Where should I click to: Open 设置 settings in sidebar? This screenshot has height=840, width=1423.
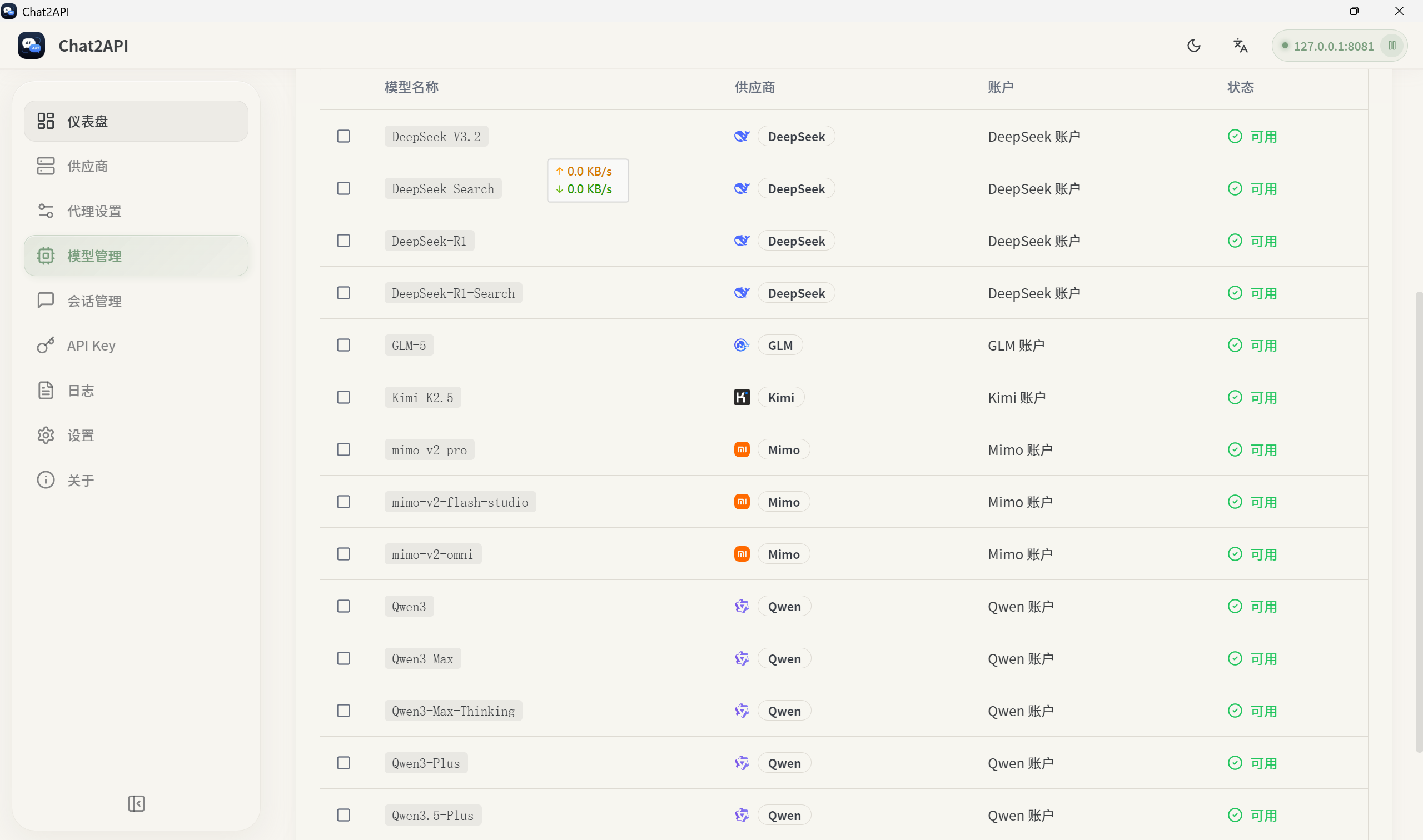pyautogui.click(x=136, y=436)
